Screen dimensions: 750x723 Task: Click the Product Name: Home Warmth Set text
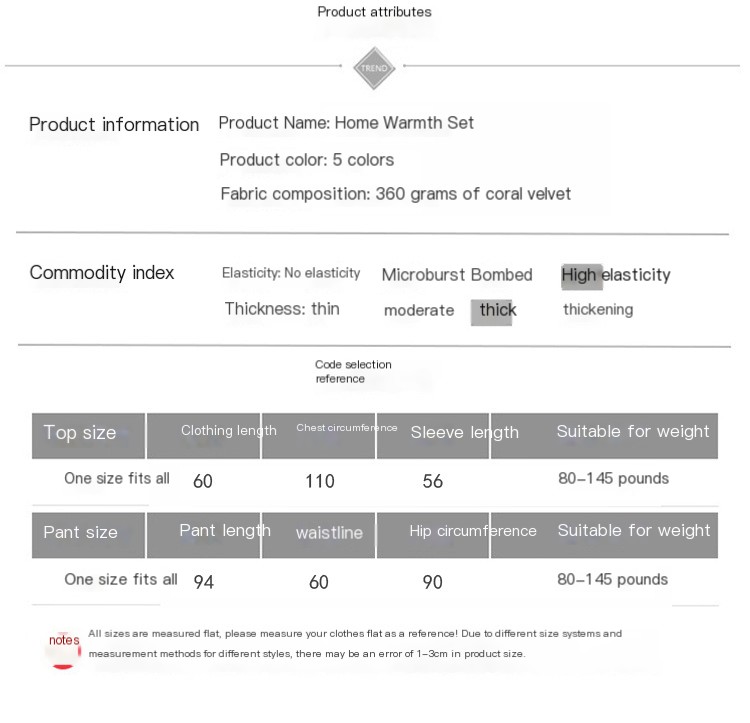(346, 123)
